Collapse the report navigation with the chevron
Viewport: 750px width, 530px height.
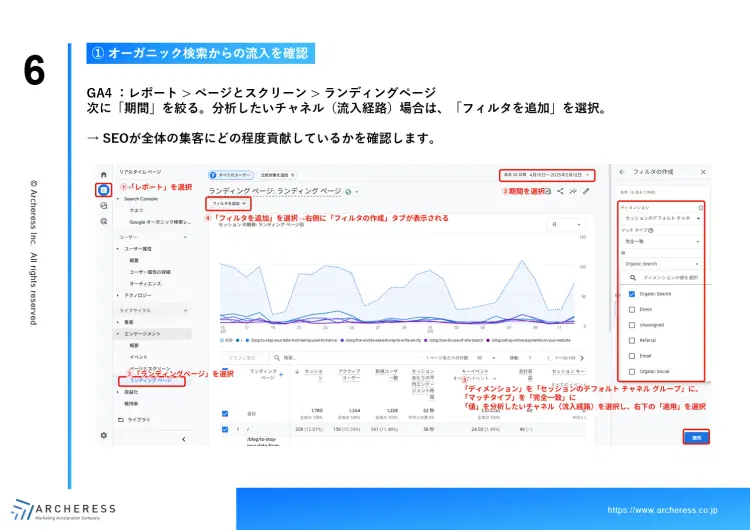(x=184, y=439)
